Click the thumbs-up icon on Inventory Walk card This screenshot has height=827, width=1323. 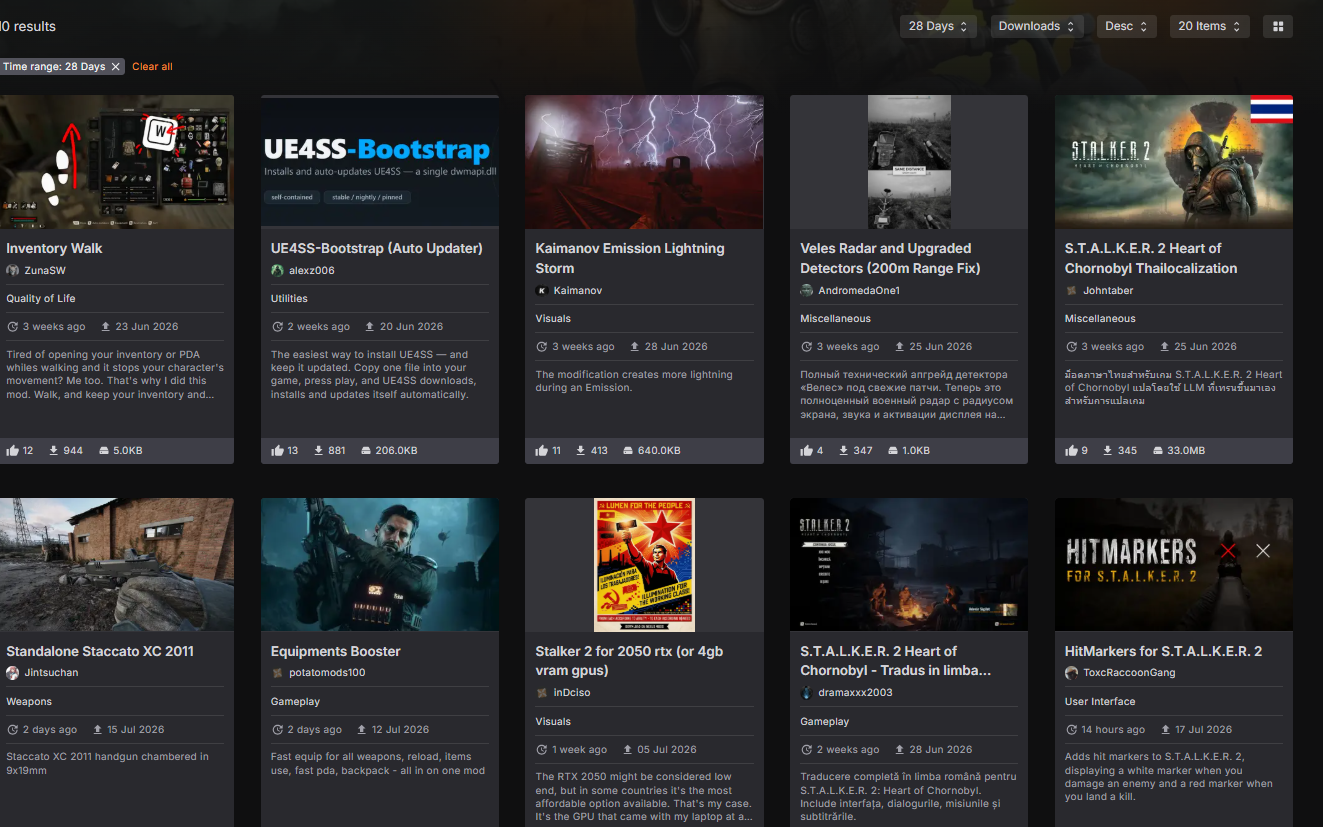coord(12,451)
